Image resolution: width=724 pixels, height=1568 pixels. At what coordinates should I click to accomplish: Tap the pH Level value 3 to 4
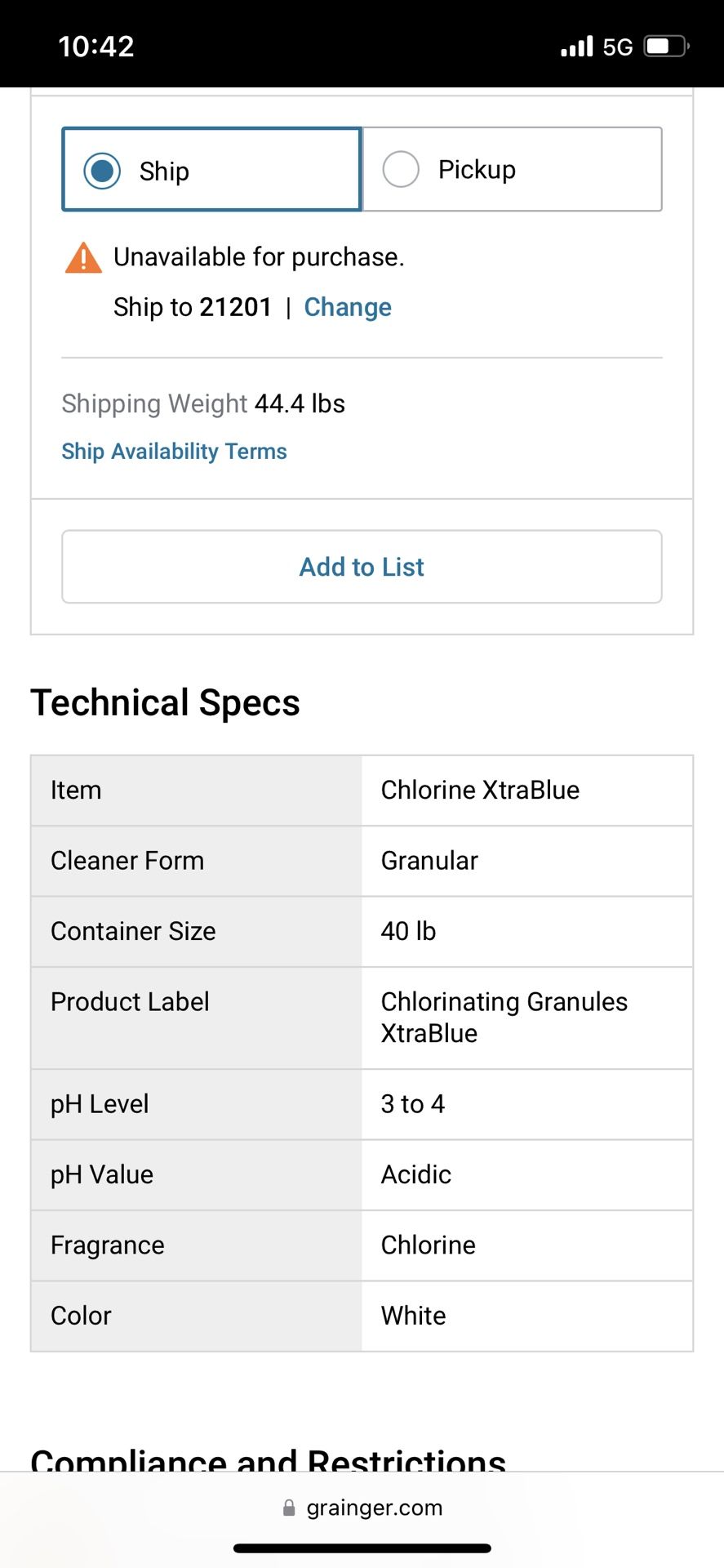click(x=413, y=1104)
